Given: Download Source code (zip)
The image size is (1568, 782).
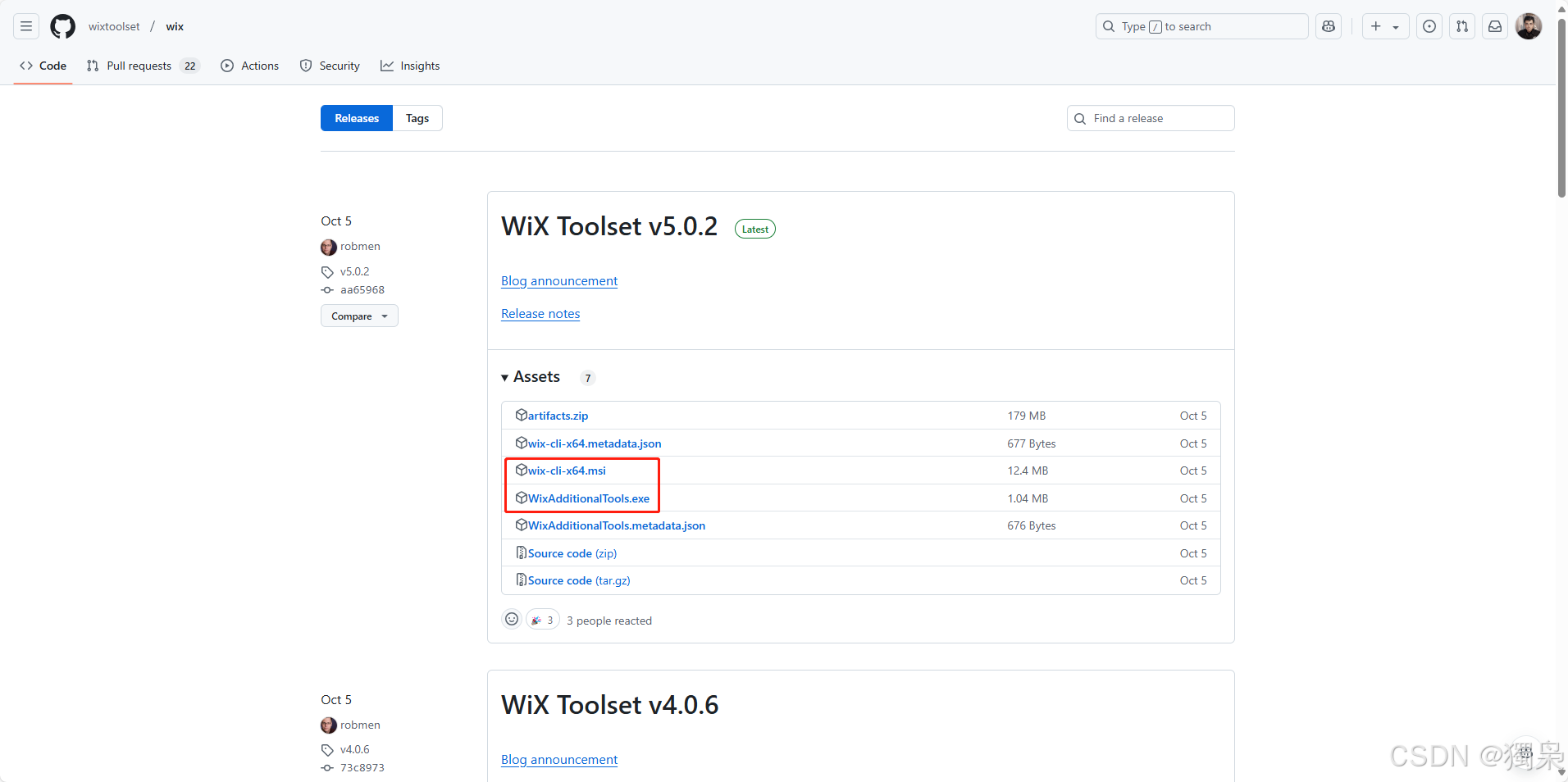Looking at the screenshot, I should (572, 553).
